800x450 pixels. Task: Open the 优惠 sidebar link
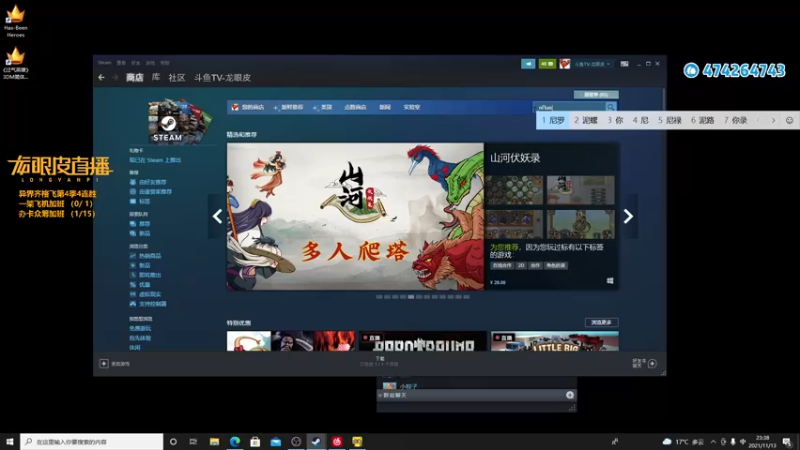144,285
